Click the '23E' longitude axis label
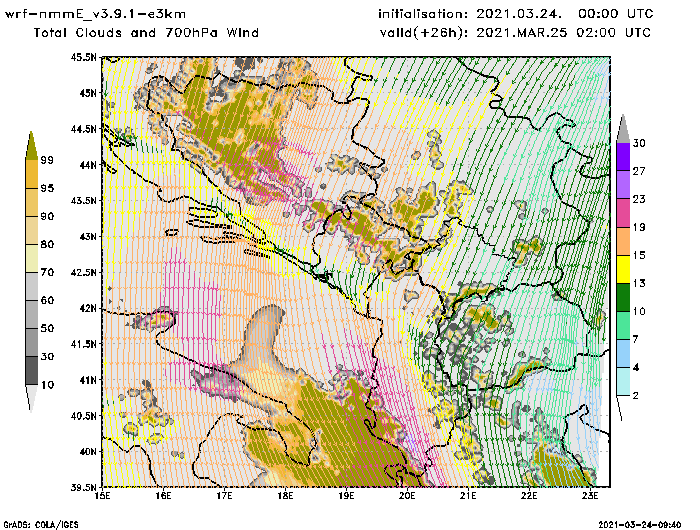This screenshot has height=530, width=700. [590, 496]
